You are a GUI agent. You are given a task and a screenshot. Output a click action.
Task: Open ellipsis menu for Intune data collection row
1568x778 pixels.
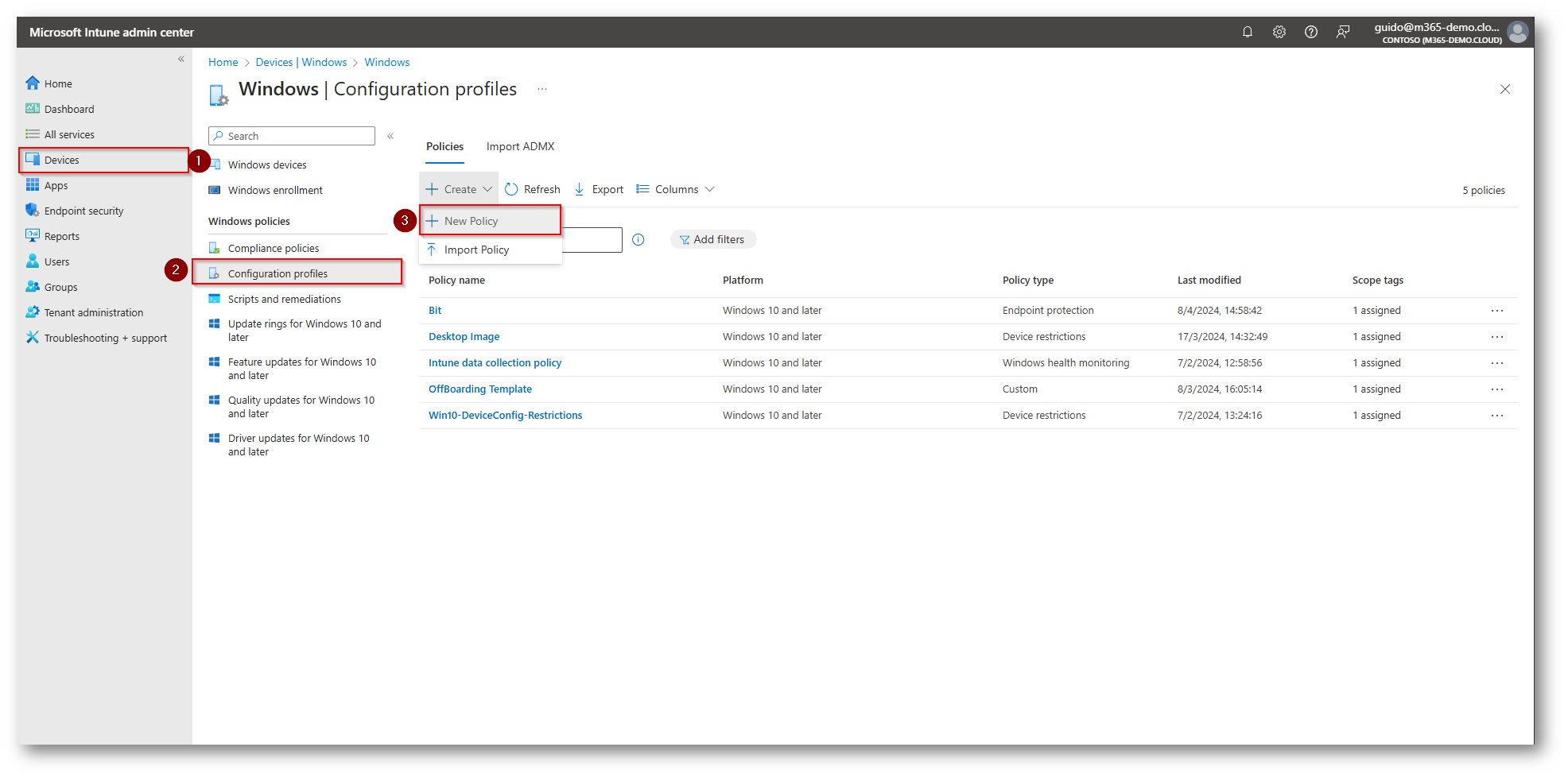[1497, 362]
